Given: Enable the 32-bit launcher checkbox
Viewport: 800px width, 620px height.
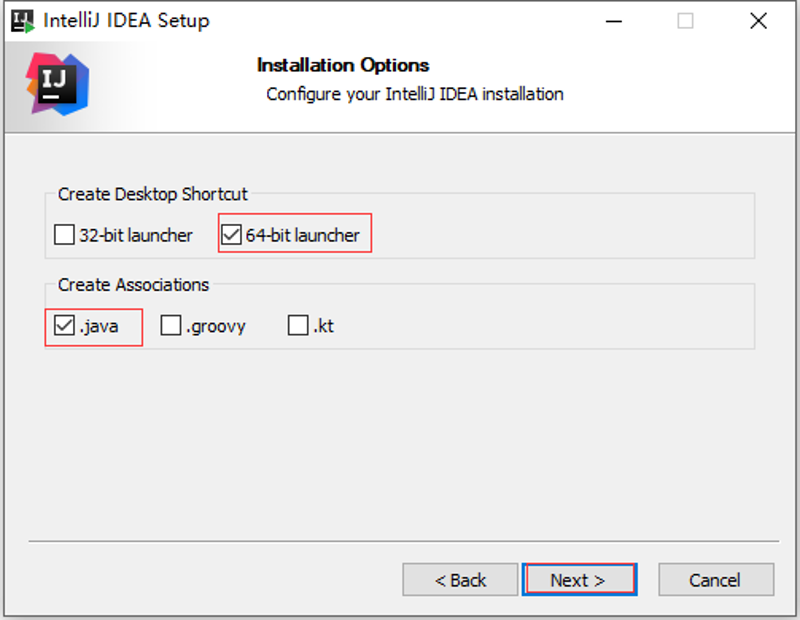Looking at the screenshot, I should click(64, 235).
